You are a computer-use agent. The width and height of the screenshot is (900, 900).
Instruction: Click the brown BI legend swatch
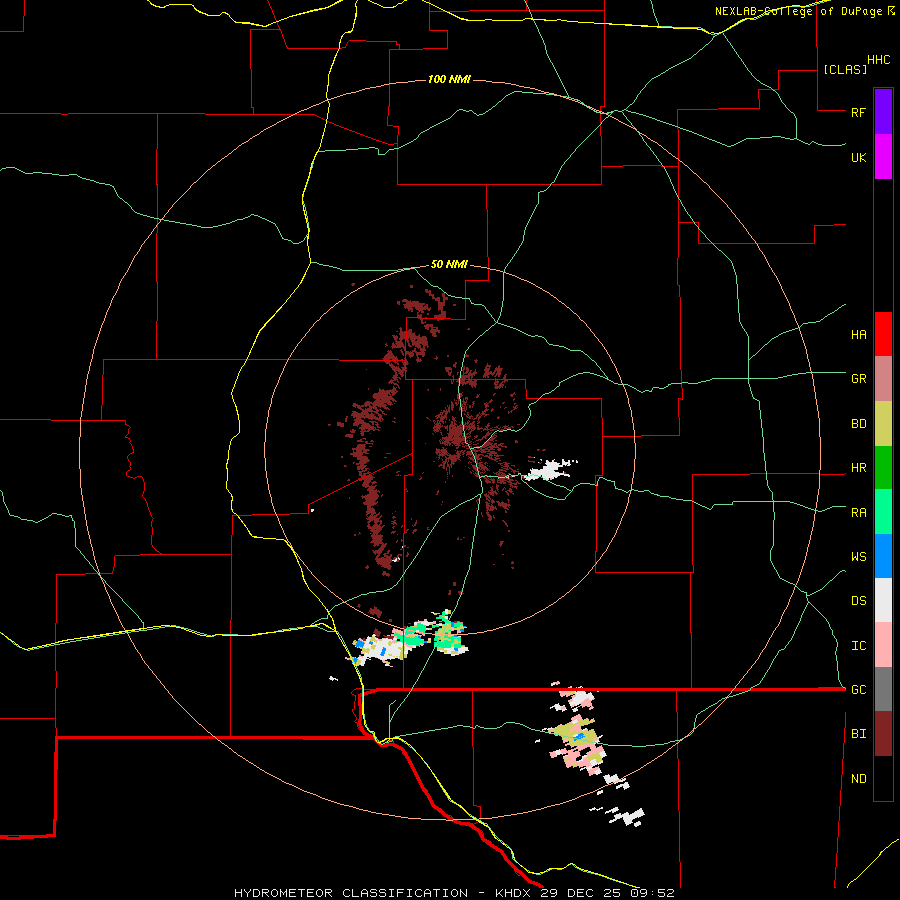[x=883, y=734]
